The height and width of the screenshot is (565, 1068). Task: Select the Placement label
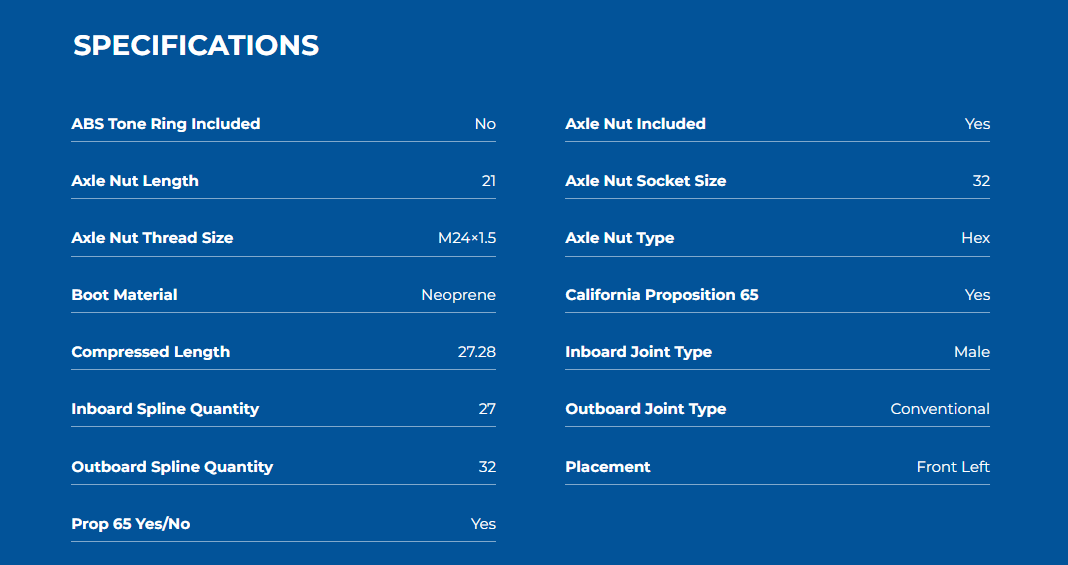click(608, 467)
